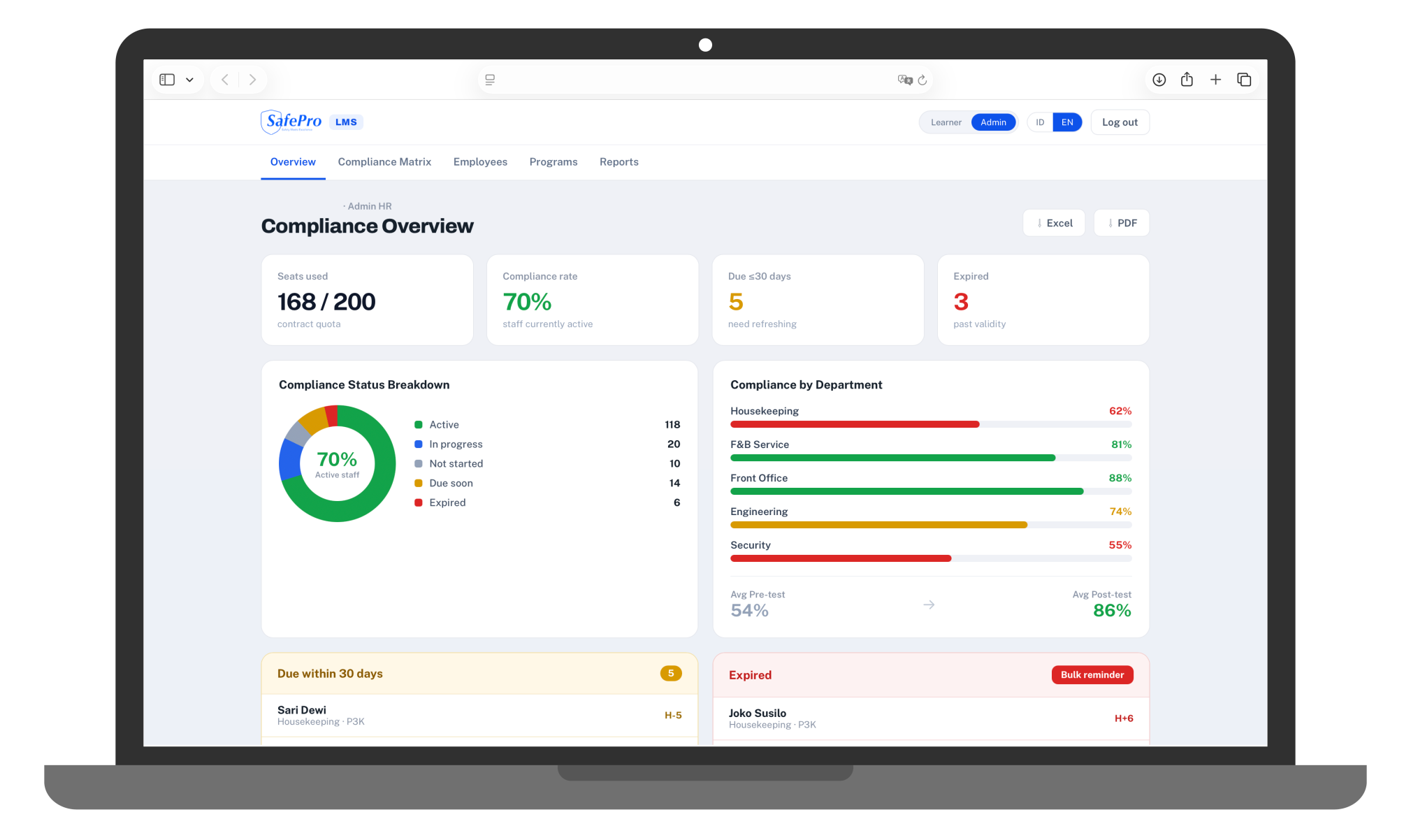Screen dimensions: 1411x840
Task: Click the red Expired legend swatch
Action: (x=419, y=502)
